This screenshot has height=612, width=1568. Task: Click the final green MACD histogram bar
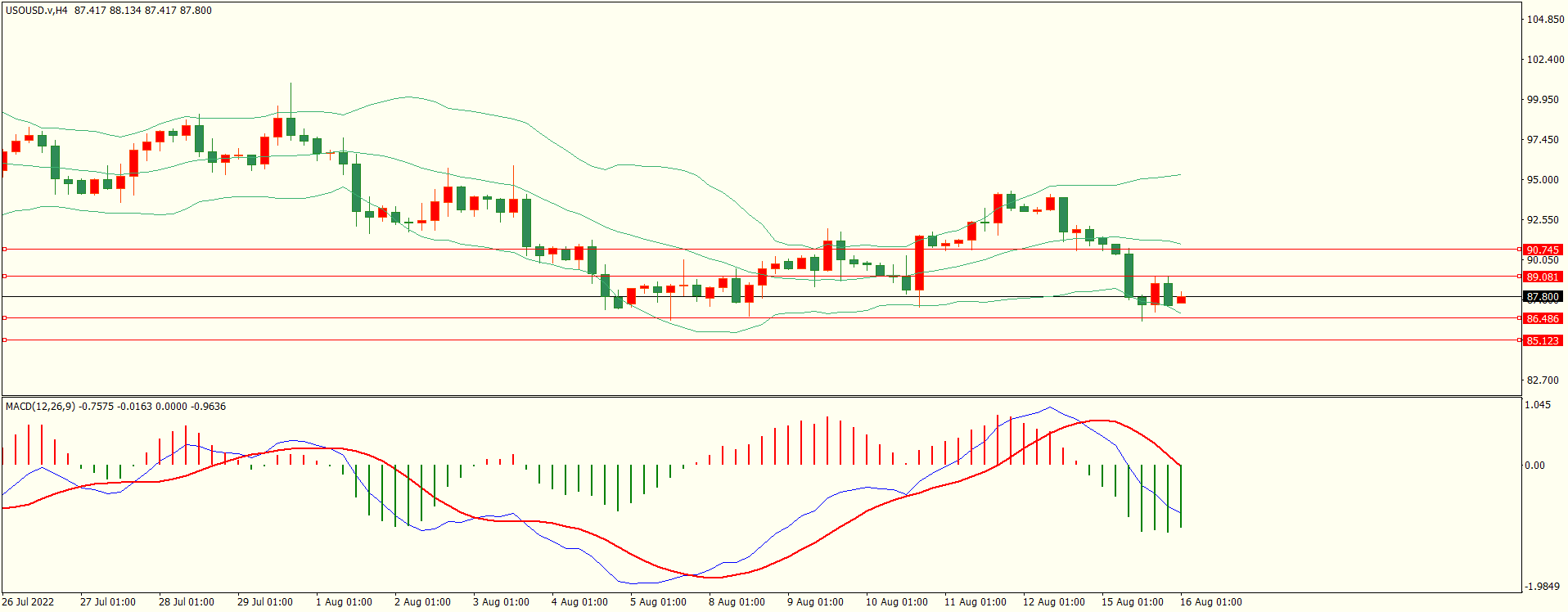[x=1181, y=496]
